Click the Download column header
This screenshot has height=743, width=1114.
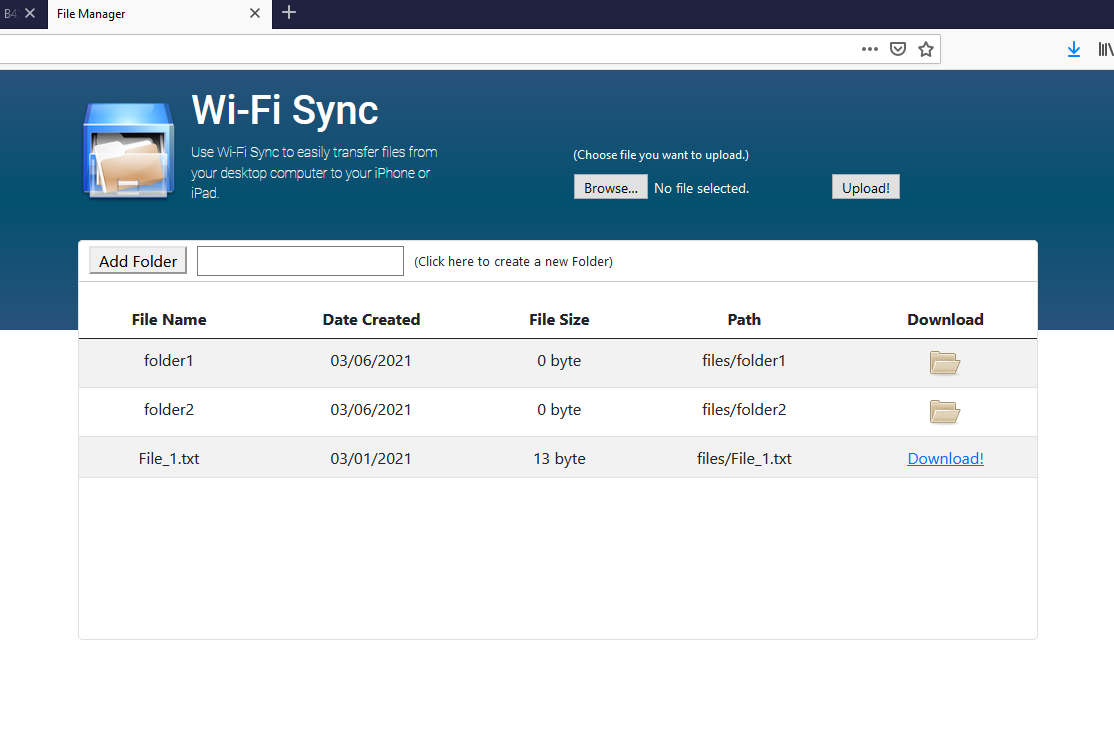click(945, 320)
